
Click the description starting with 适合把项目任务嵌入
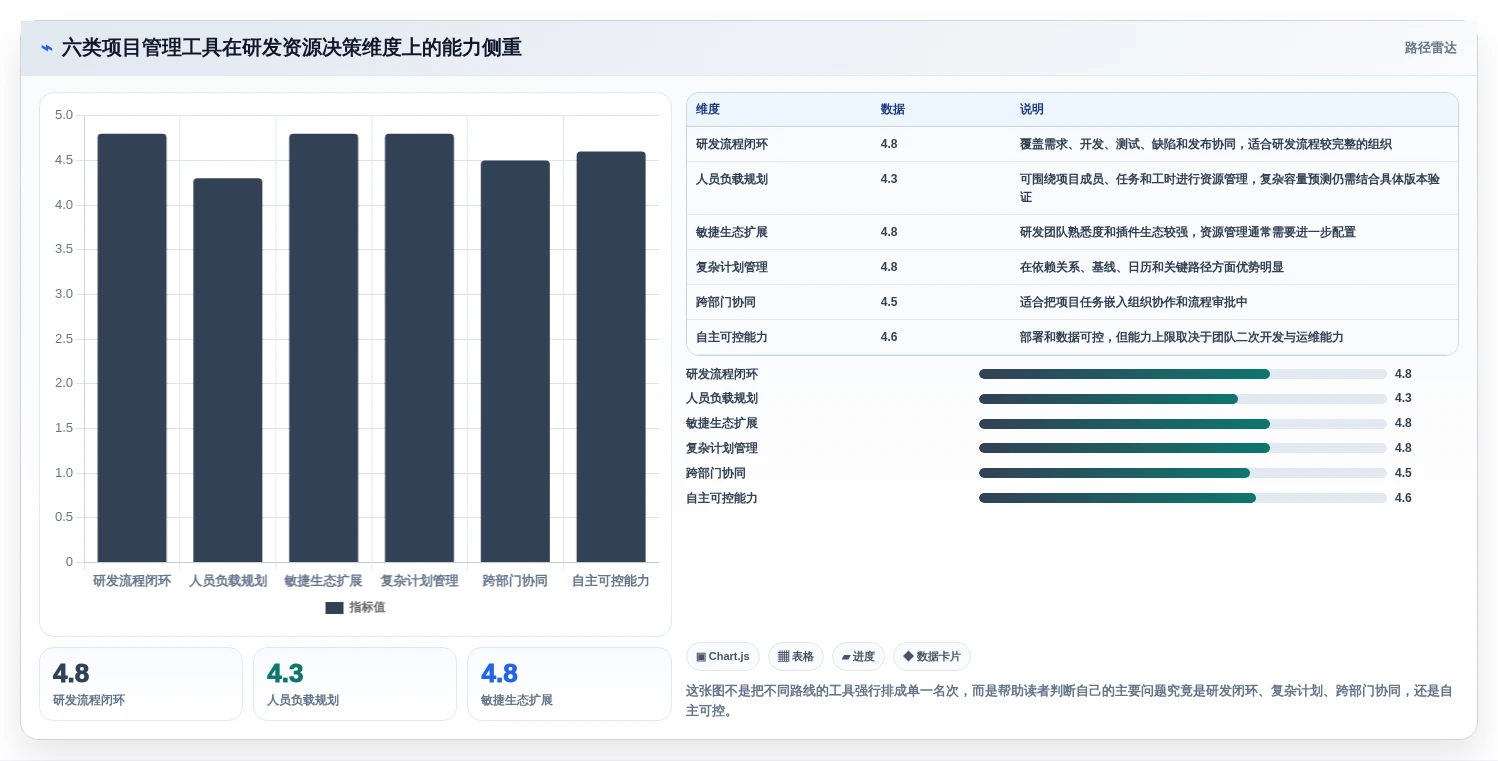pyautogui.click(x=1133, y=302)
